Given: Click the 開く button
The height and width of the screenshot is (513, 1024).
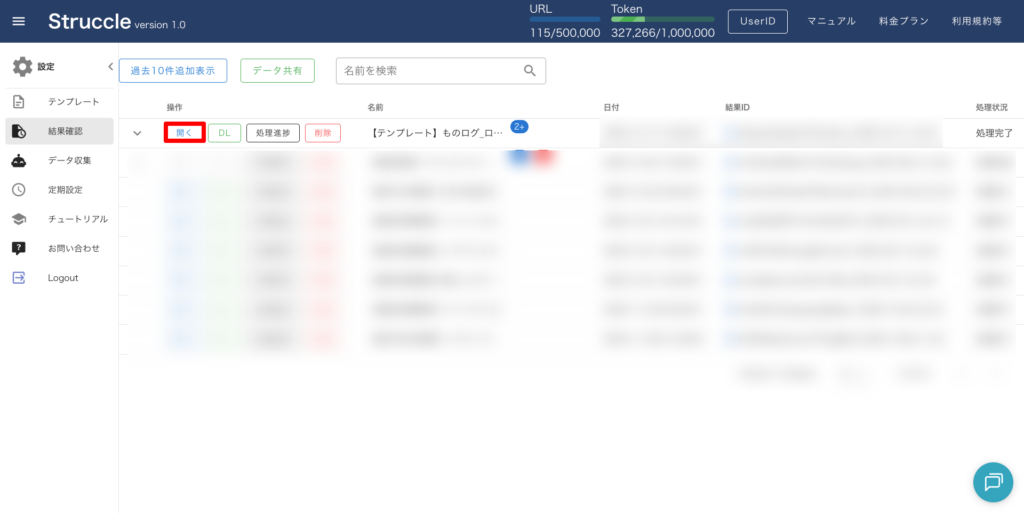Looking at the screenshot, I should click(x=185, y=133).
